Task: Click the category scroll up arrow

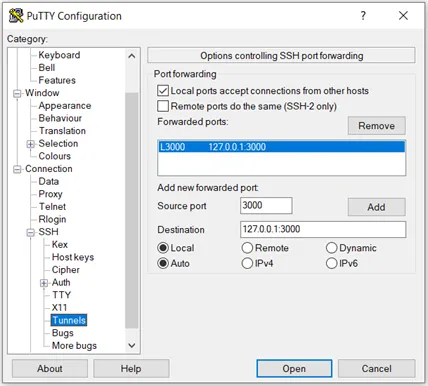Action: pyautogui.click(x=132, y=56)
